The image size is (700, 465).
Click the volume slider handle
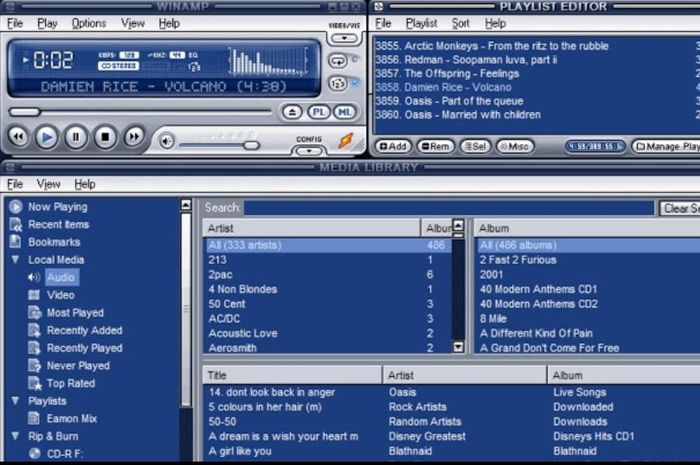[251, 145]
